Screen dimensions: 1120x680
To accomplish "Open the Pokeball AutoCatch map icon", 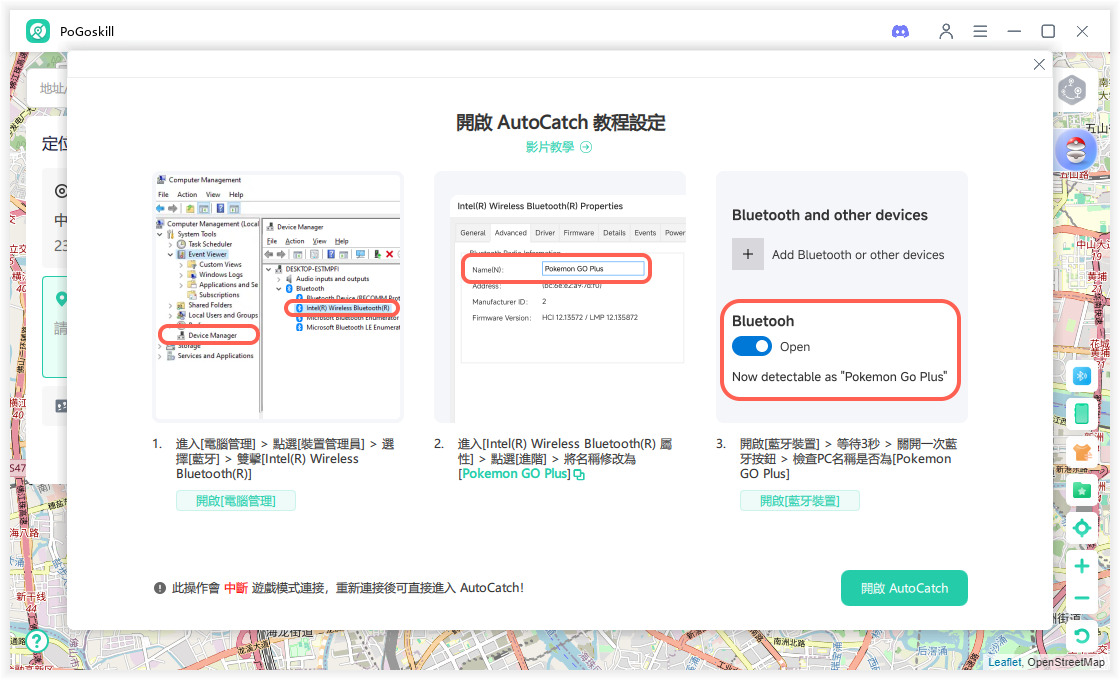I will 1076,150.
